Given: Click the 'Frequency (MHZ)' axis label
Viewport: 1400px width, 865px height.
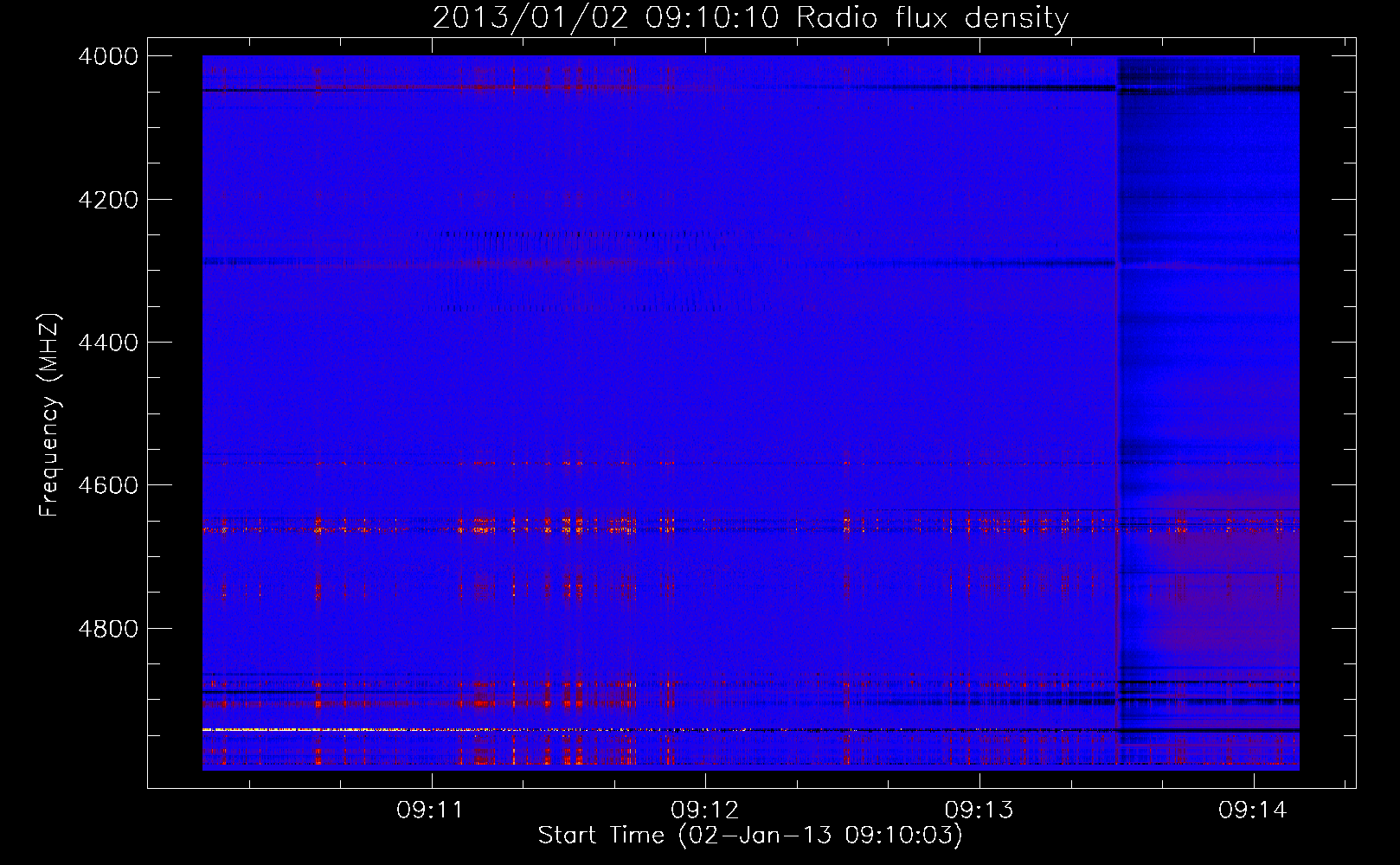Looking at the screenshot, I should coord(49,415).
